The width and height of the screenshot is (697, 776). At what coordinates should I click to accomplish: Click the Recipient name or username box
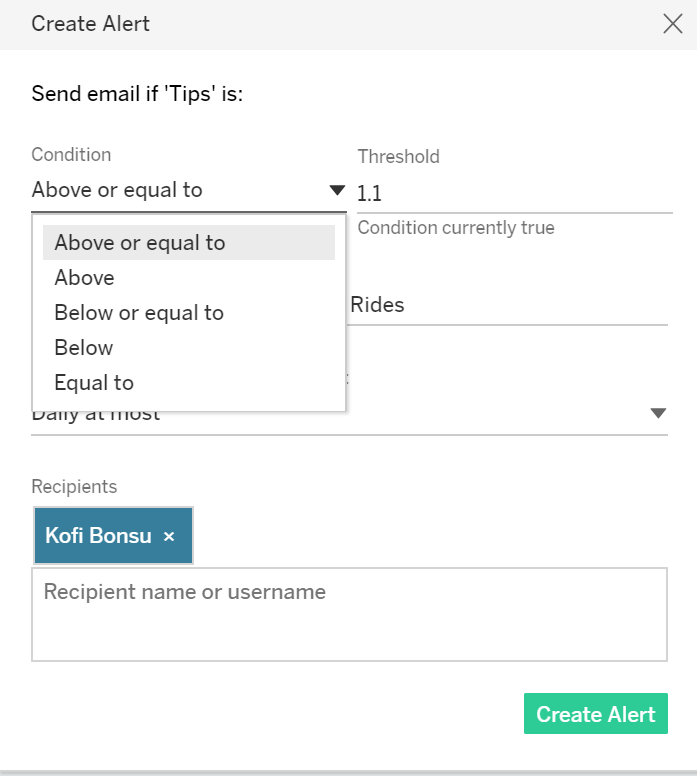tap(349, 614)
